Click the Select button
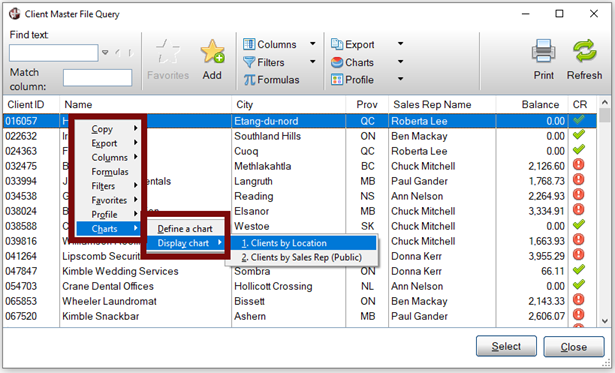 [506, 346]
